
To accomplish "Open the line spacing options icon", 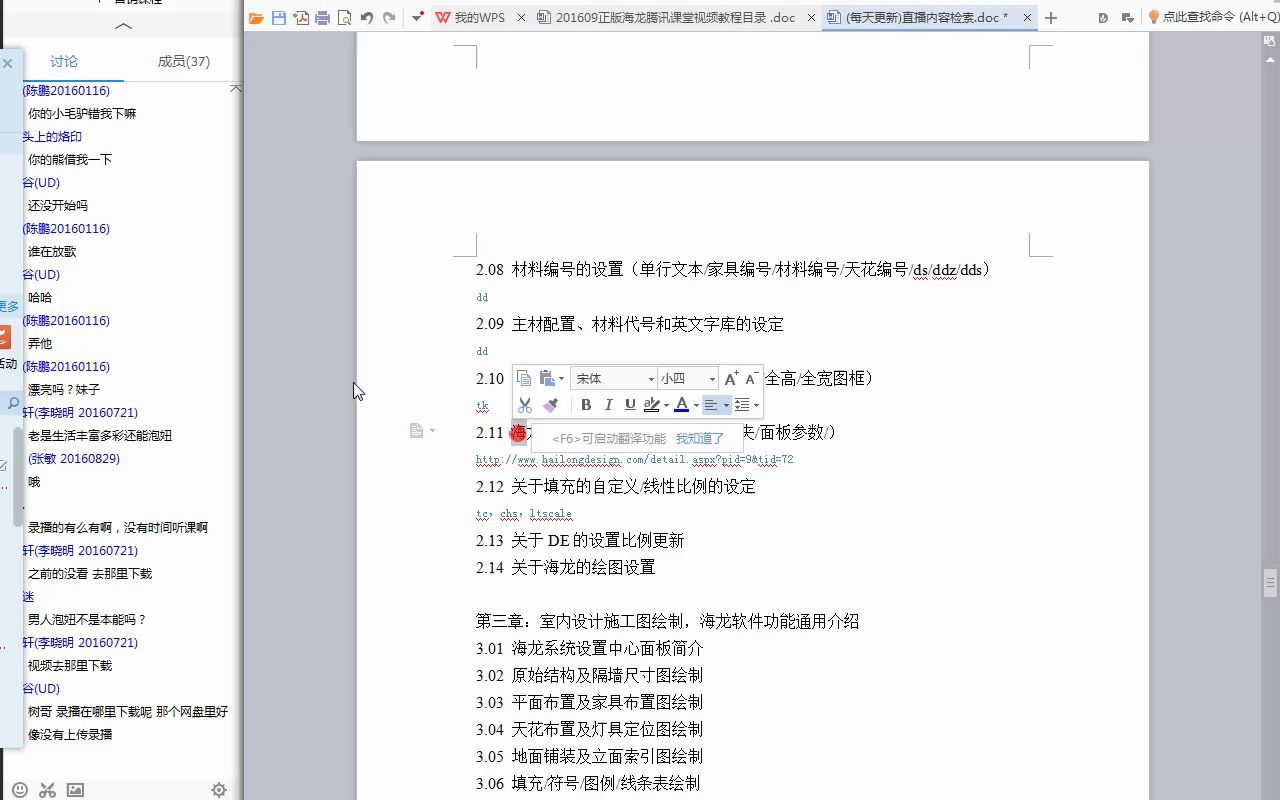I will pos(742,405).
